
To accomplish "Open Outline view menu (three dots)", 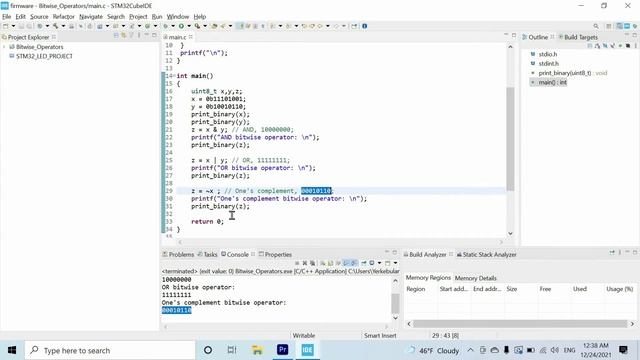I will [x=636, y=46].
